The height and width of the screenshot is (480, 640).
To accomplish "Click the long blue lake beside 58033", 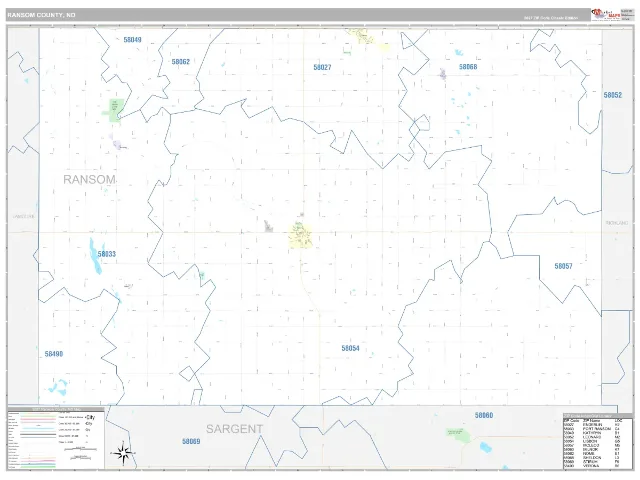I will 95,257.
